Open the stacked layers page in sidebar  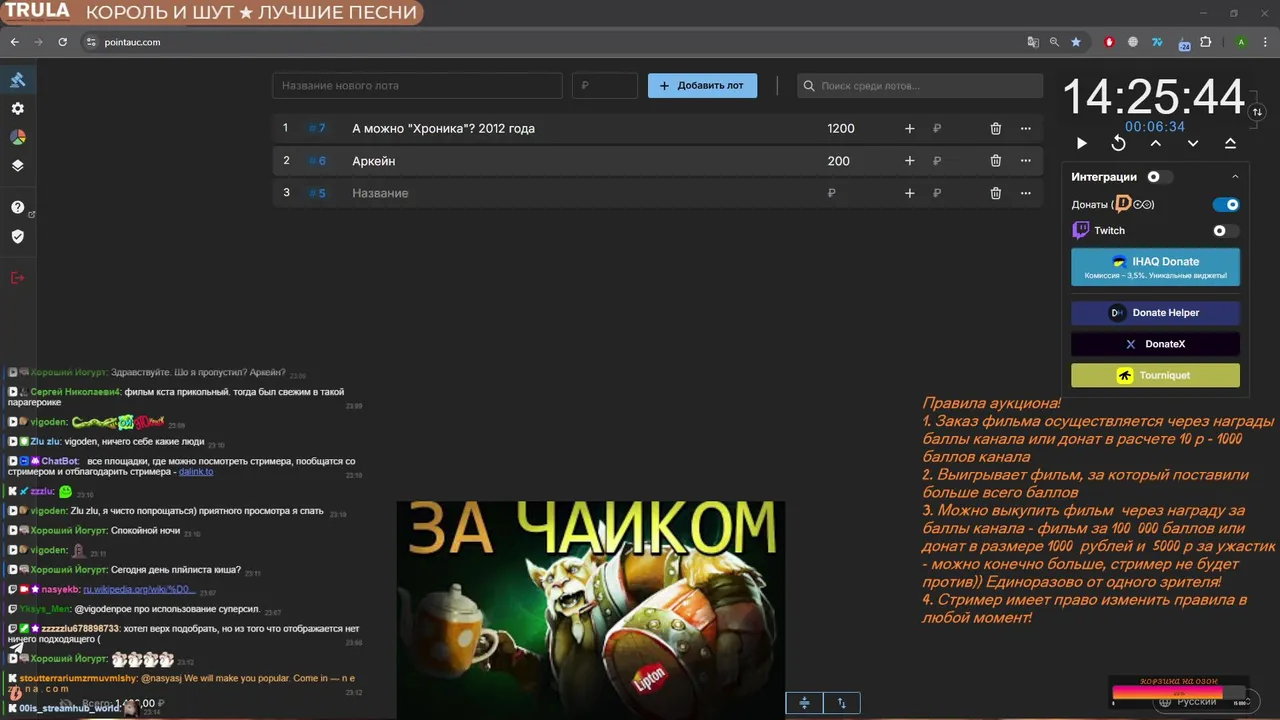click(17, 166)
